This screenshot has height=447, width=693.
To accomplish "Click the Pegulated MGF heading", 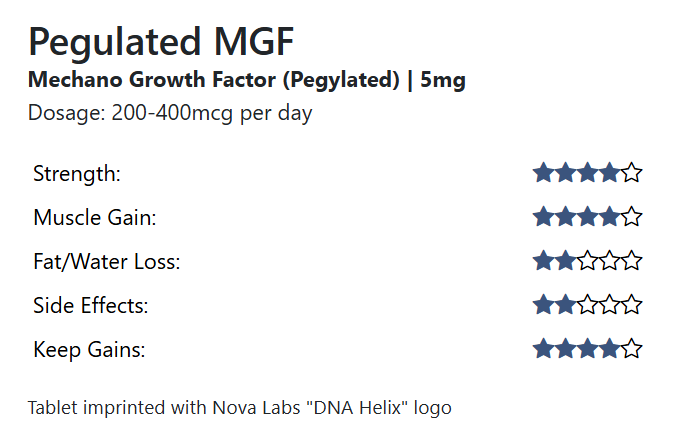I will point(161,42).
